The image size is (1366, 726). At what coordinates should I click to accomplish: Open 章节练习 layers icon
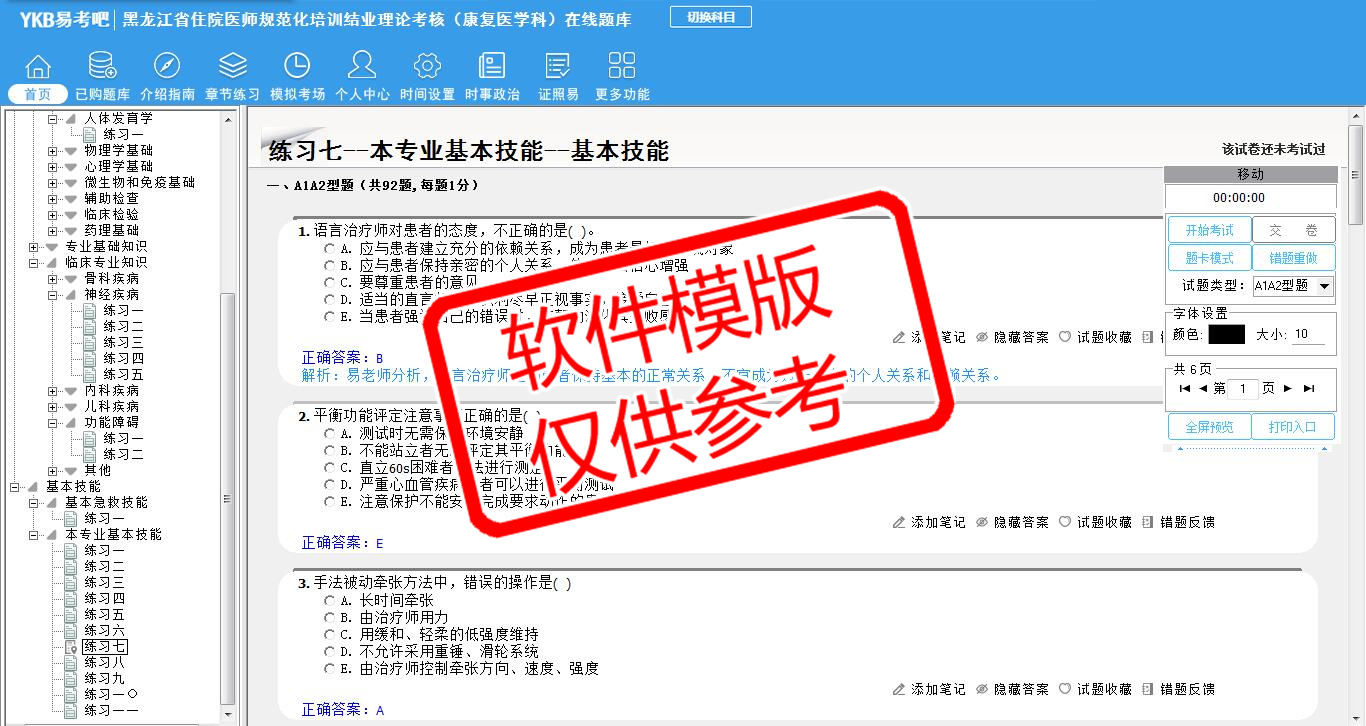tap(232, 66)
